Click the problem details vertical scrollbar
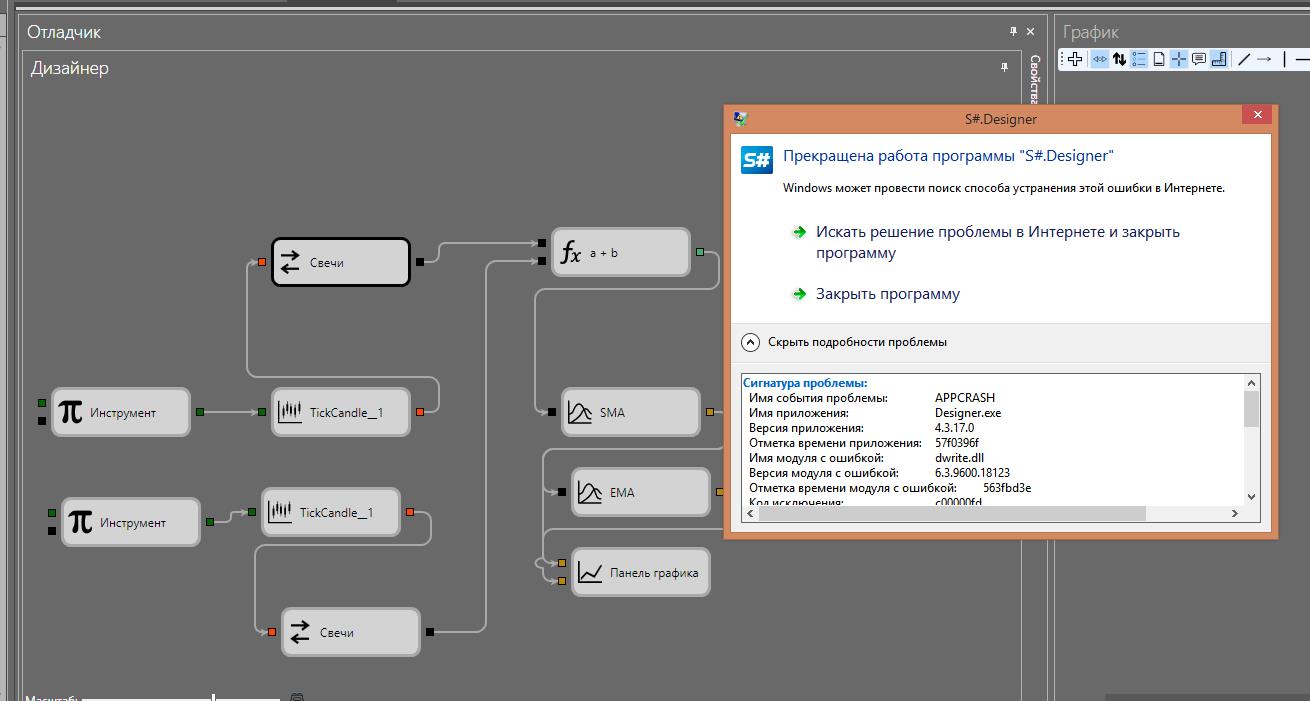The height and width of the screenshot is (701, 1310). [x=1251, y=409]
